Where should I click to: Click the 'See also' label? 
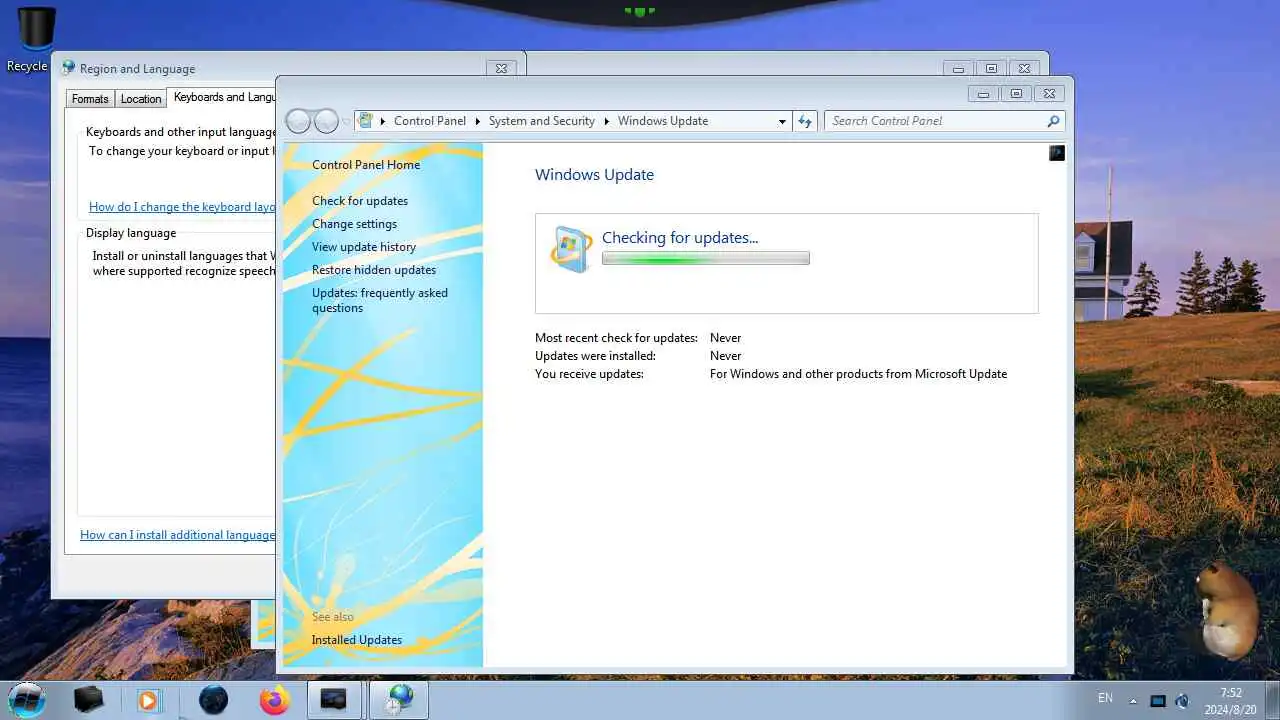[x=333, y=617]
